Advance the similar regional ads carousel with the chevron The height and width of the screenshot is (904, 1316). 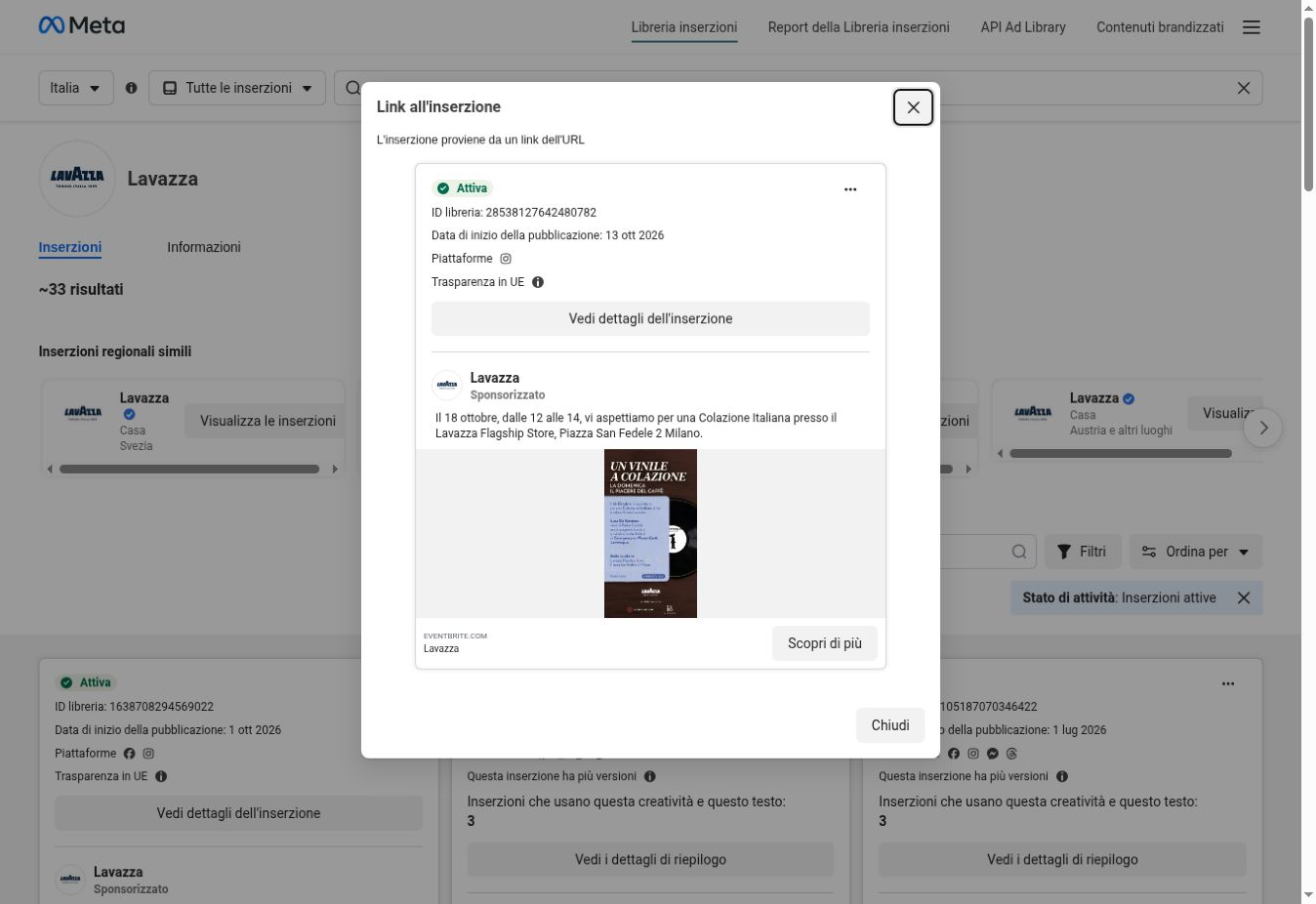[1263, 428]
